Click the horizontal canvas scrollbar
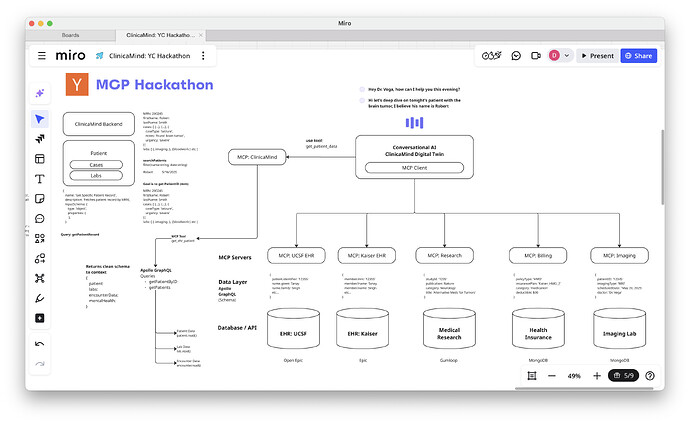 584,389
